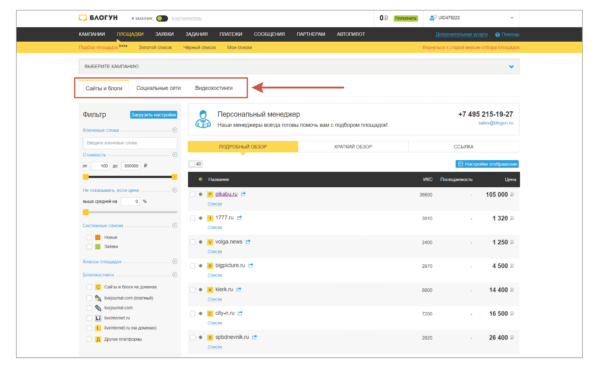This screenshot has height=374, width=600.
Task: Open external link icon next to city-n.ru
Action: click(x=240, y=313)
